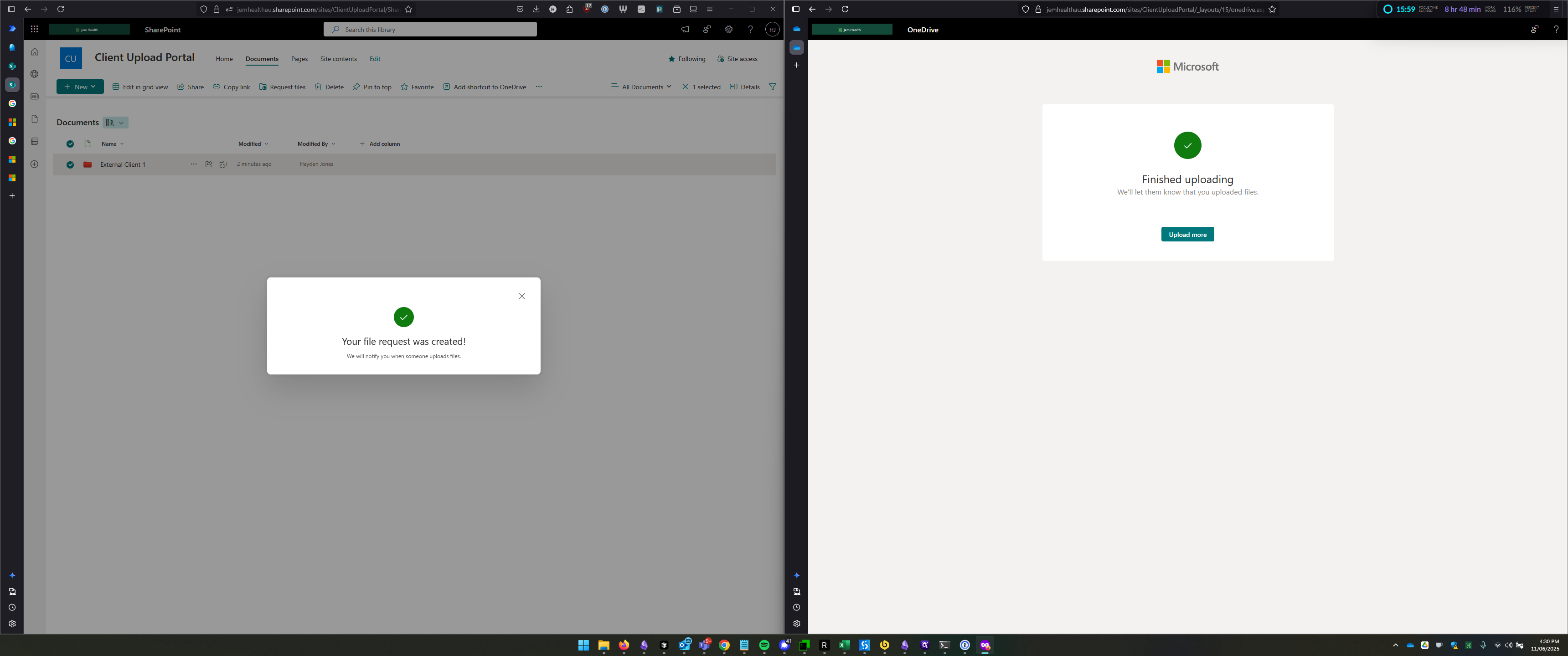Click the Delete trash icon in toolbar

coord(318,87)
